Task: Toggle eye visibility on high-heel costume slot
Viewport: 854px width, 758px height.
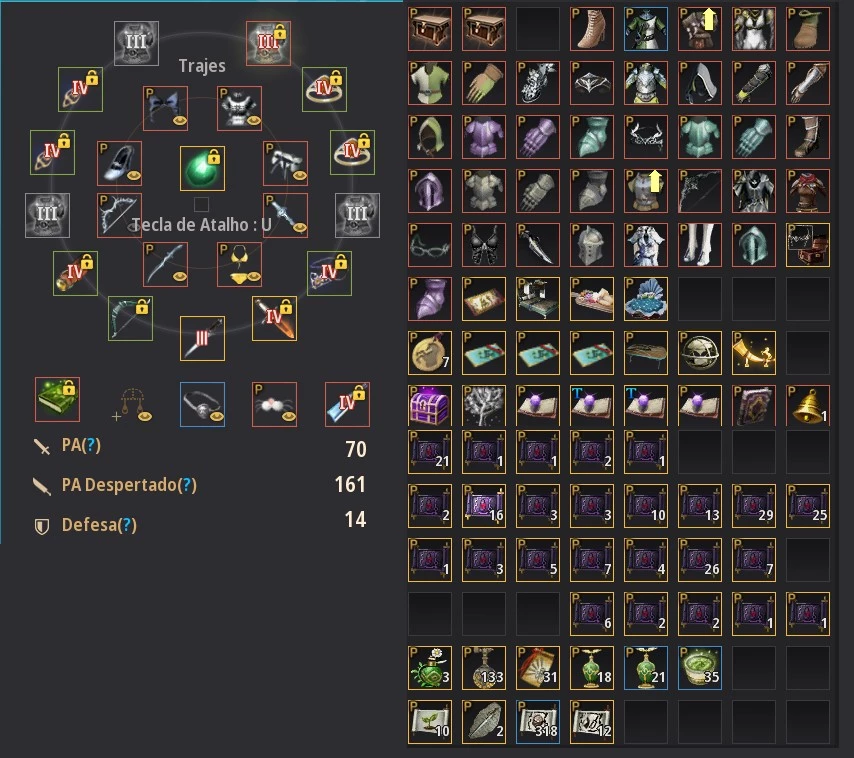Action: (134, 175)
